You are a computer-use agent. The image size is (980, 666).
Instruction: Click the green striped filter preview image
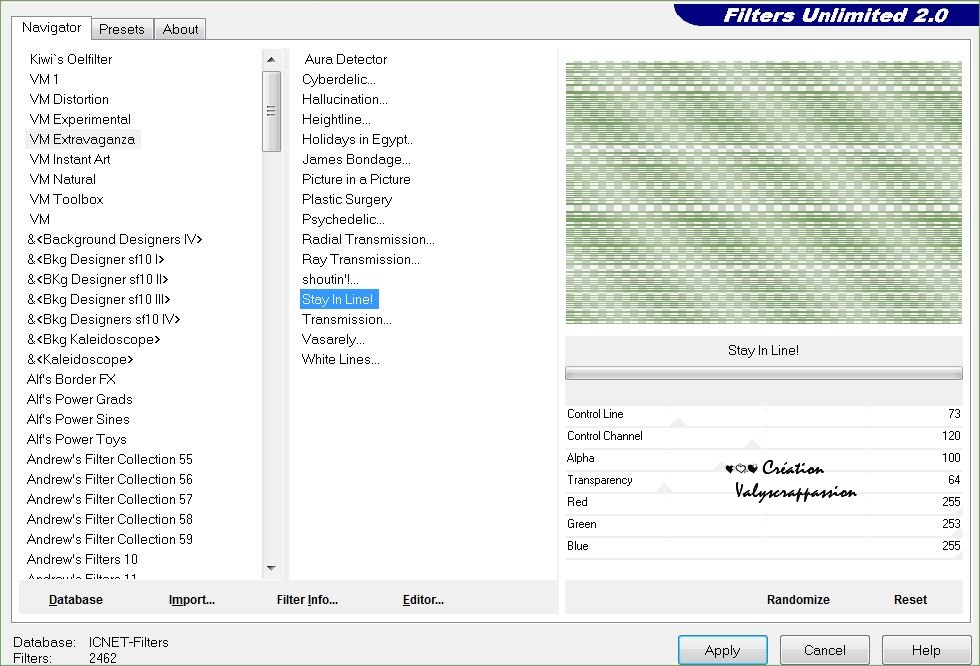(763, 192)
